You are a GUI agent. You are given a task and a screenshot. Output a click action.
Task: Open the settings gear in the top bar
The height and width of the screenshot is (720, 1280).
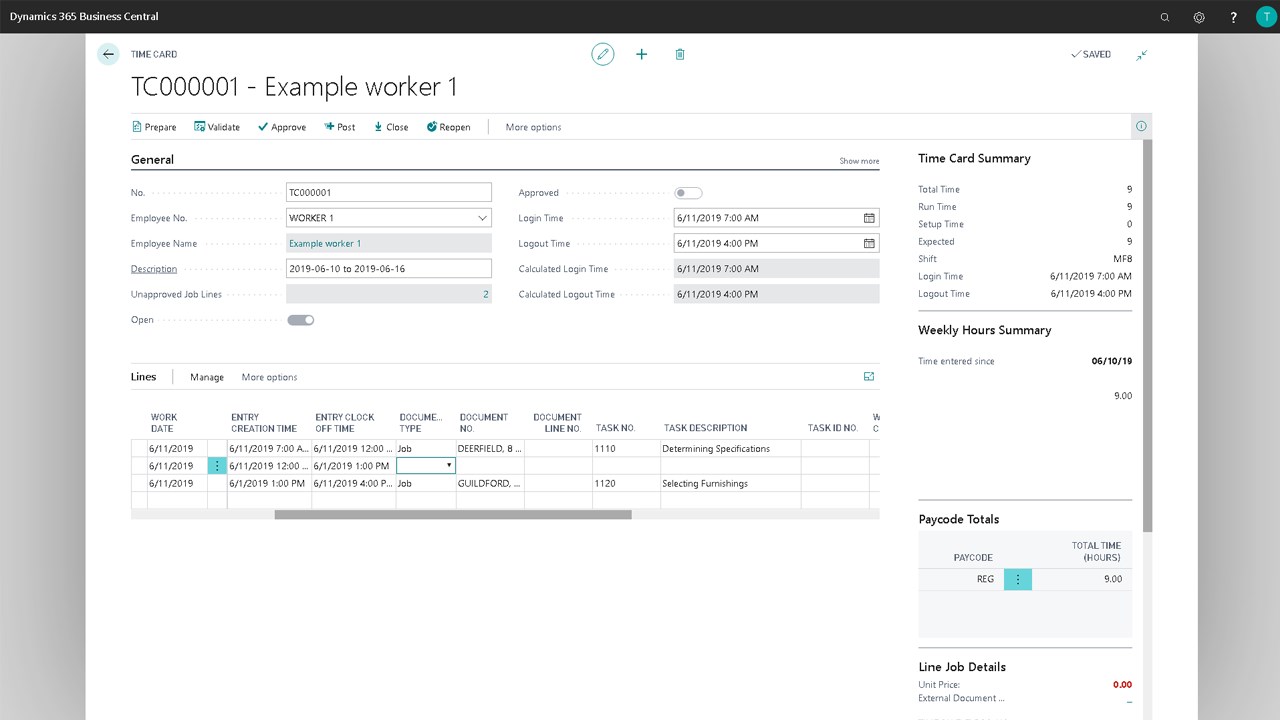(x=1199, y=17)
